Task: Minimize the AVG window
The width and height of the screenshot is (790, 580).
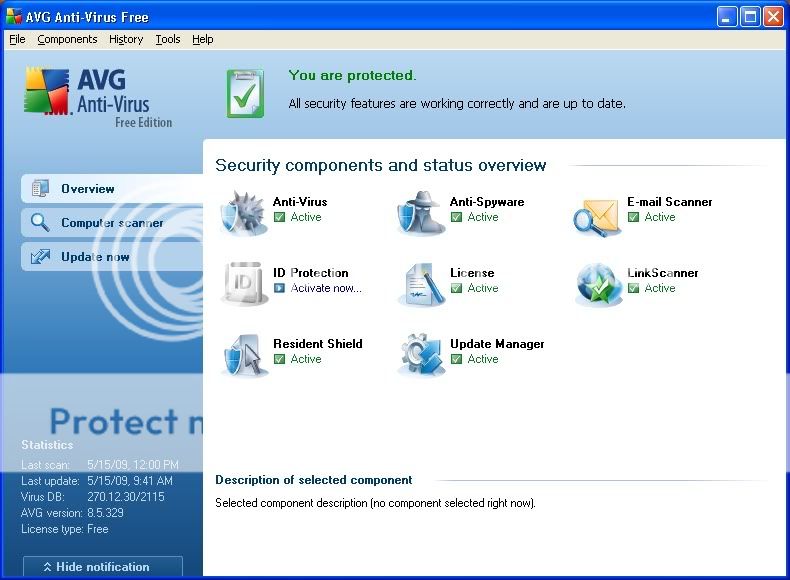Action: point(727,17)
